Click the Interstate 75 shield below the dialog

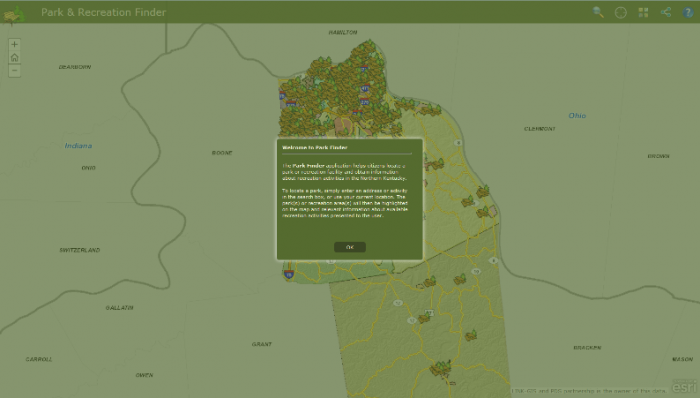[x=289, y=274]
